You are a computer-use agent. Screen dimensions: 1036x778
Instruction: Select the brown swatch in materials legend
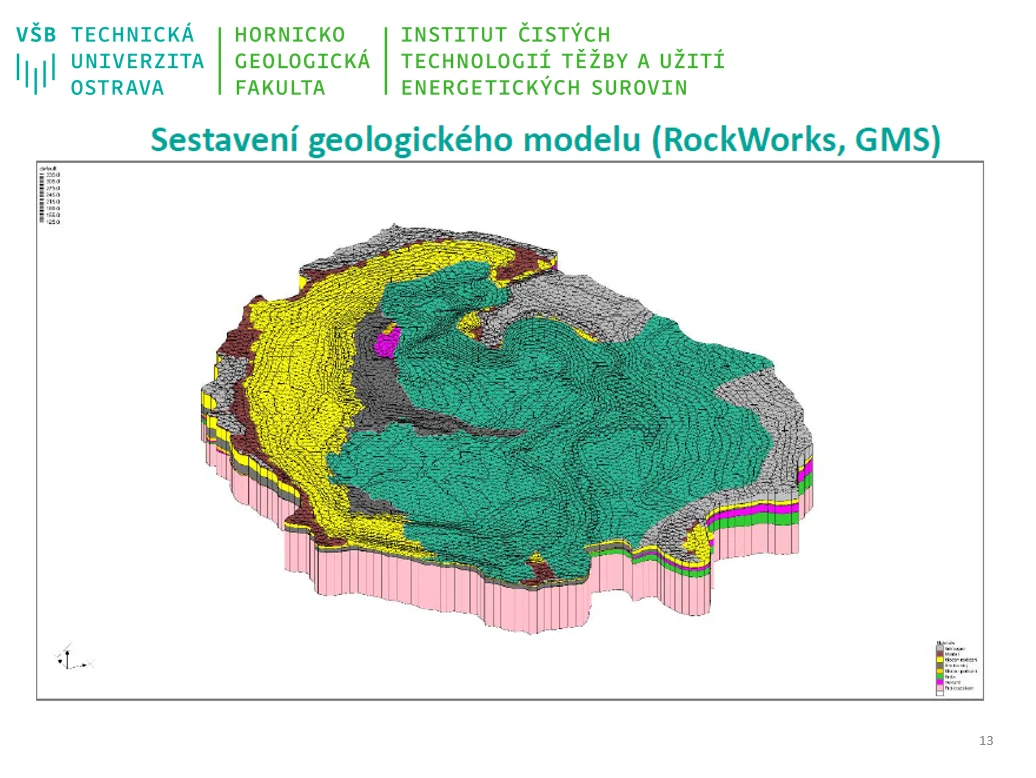tap(940, 653)
